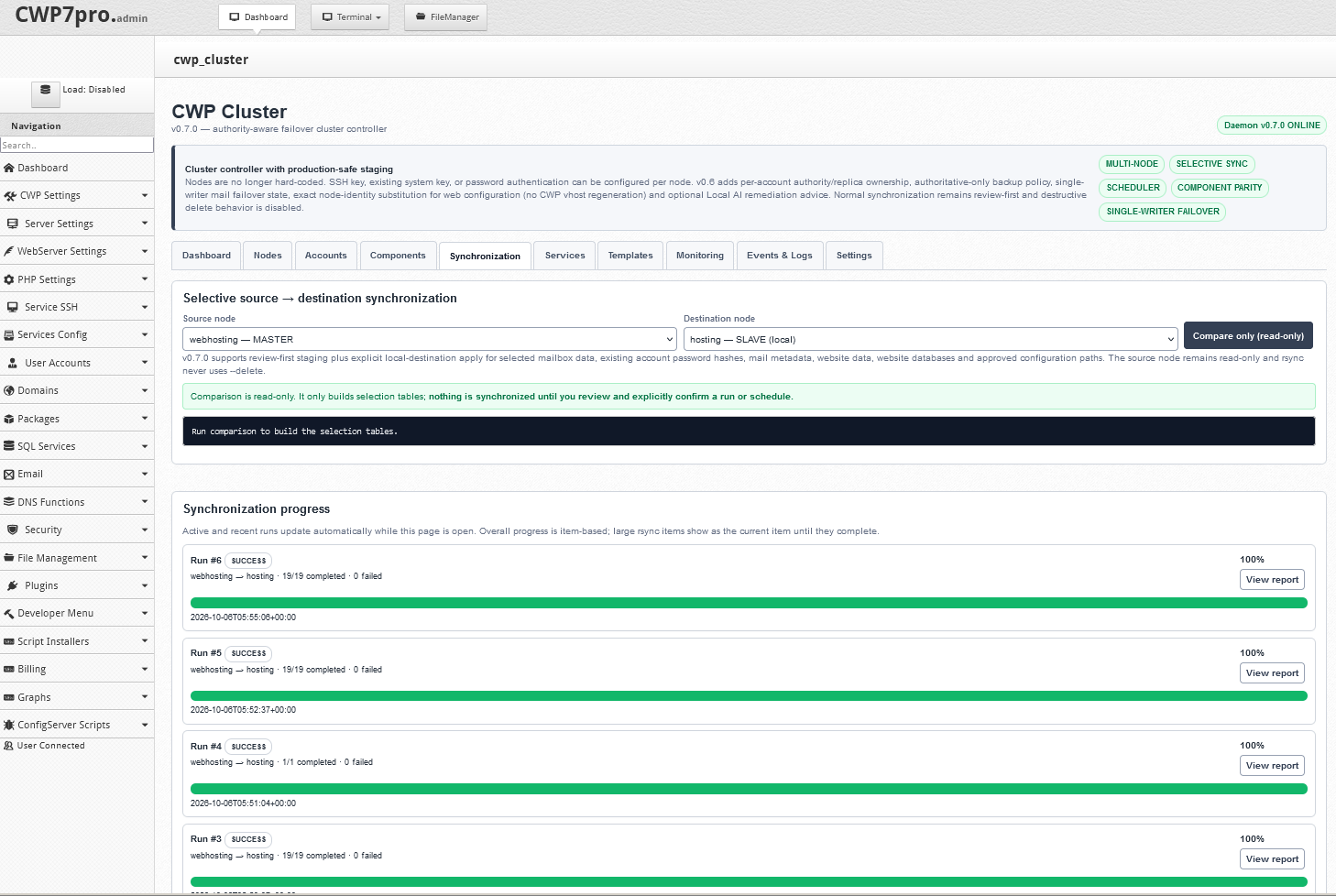Click the SINGLE-WRITER FAILOVER badge
The width and height of the screenshot is (1336, 896).
1163,212
